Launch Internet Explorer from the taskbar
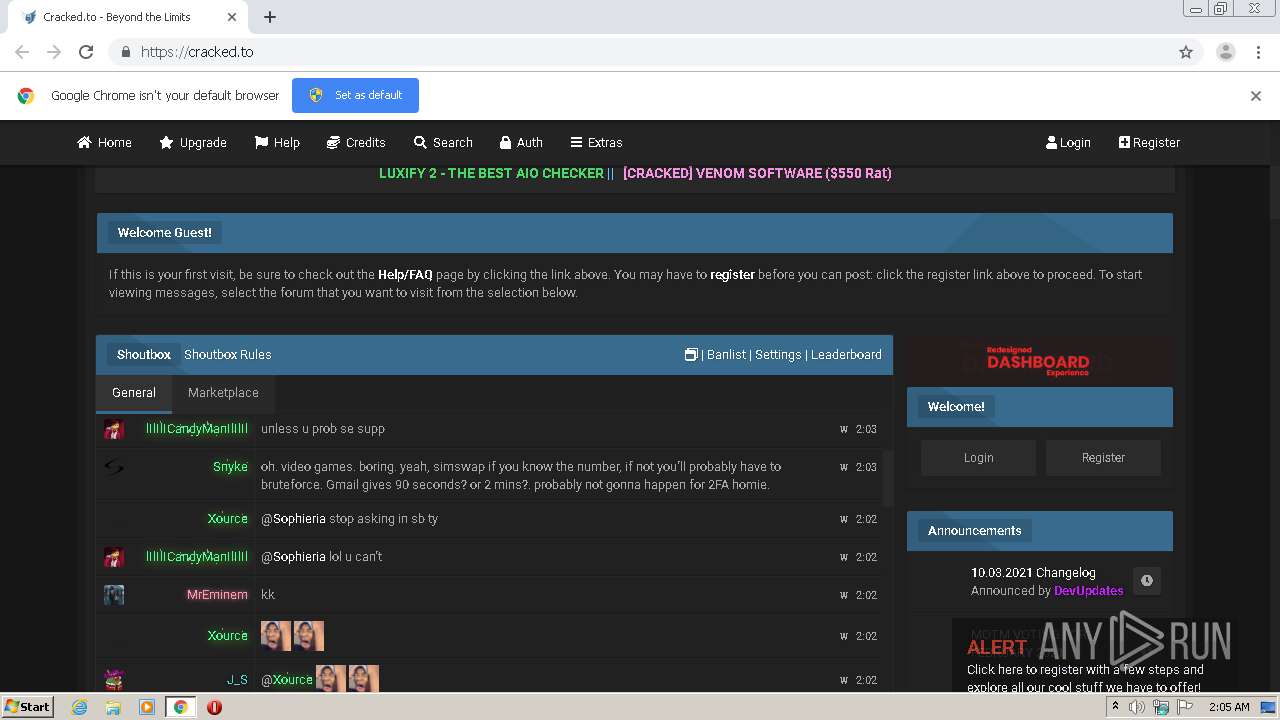1280x720 pixels. click(x=79, y=707)
